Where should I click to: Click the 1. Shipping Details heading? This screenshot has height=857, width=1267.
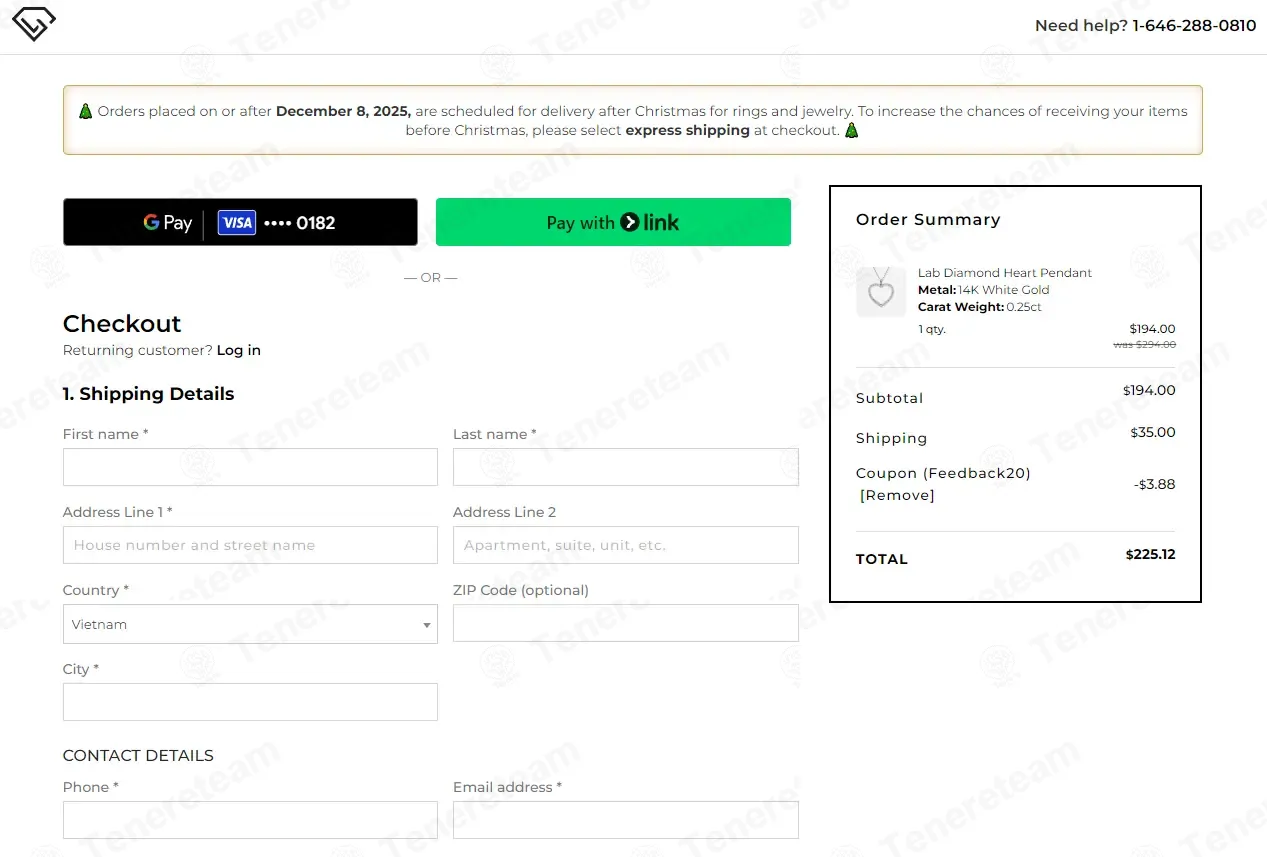(x=148, y=394)
